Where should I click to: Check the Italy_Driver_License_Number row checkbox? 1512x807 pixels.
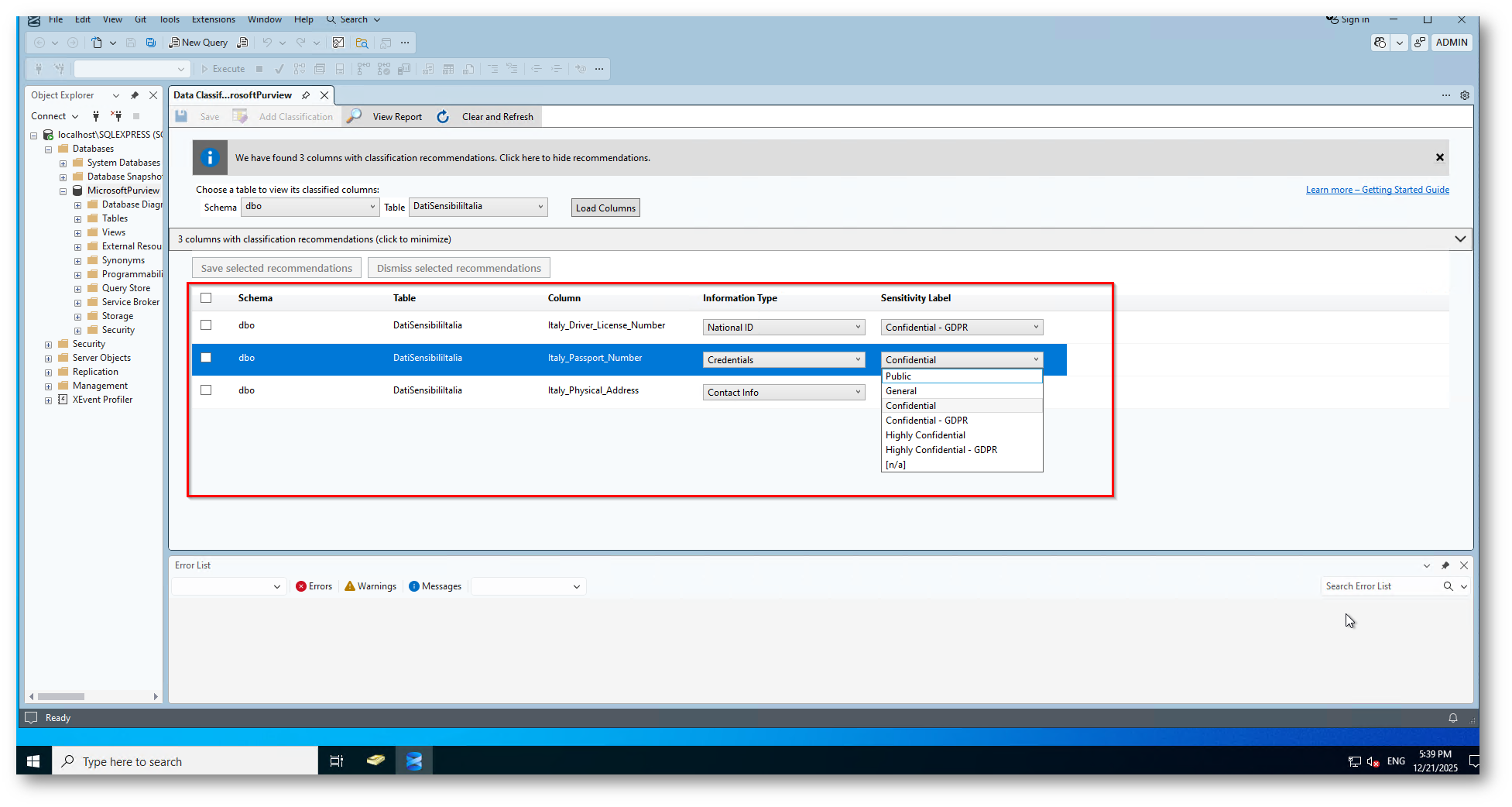point(206,325)
